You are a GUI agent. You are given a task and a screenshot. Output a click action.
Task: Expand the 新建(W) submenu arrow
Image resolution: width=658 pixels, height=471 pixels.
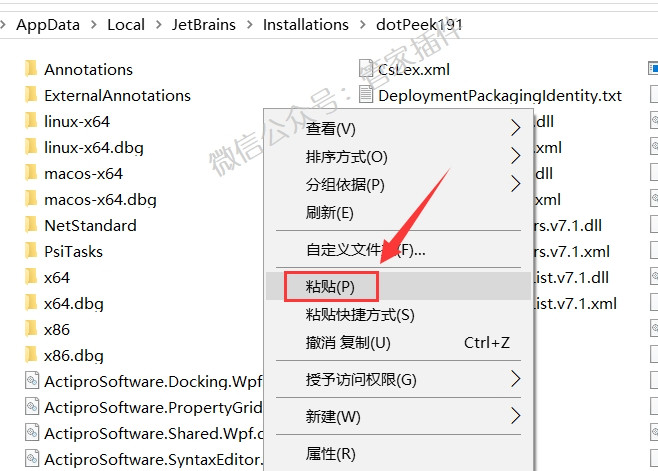516,416
